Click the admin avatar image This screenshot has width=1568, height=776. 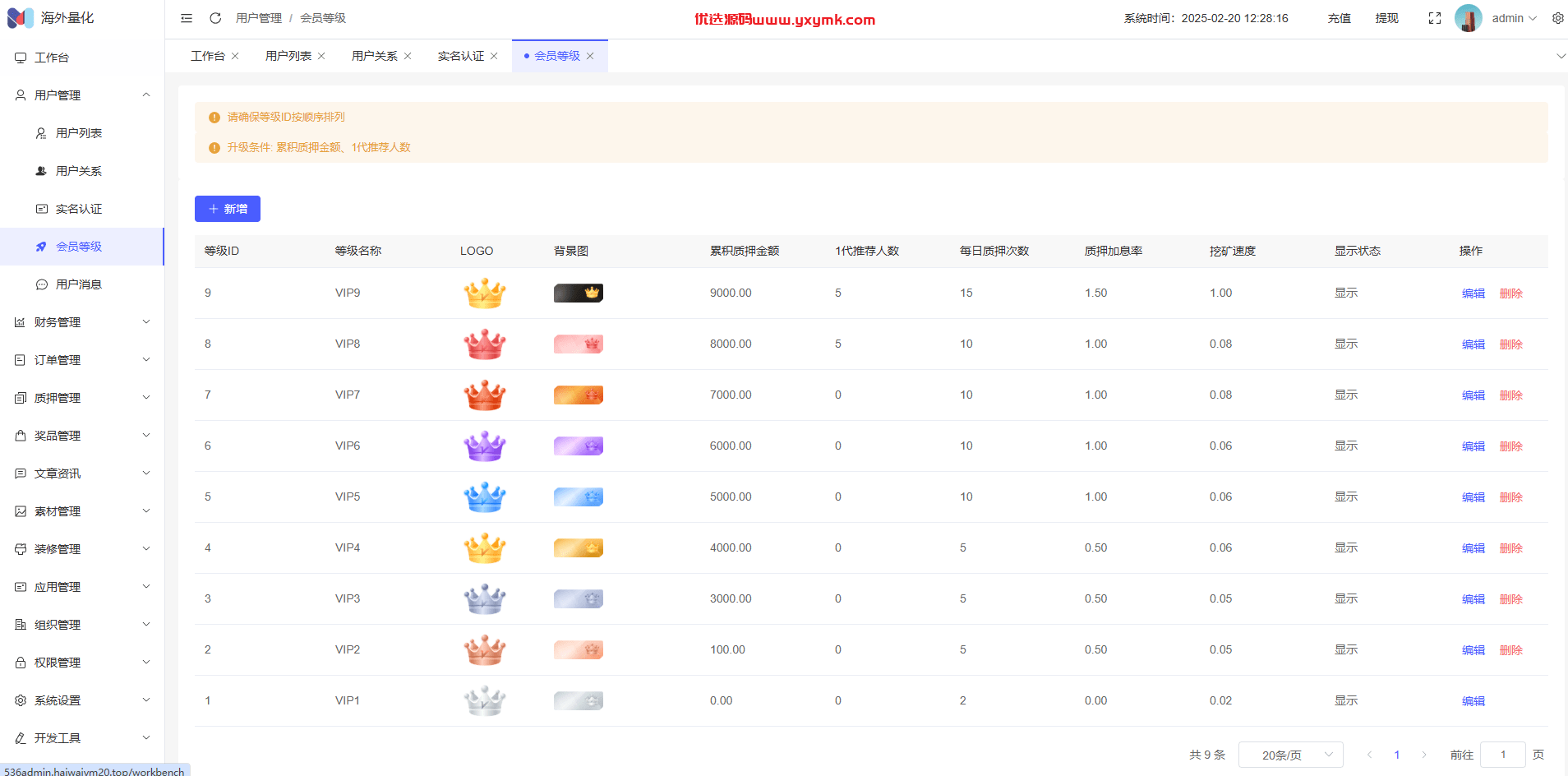pyautogui.click(x=1469, y=18)
